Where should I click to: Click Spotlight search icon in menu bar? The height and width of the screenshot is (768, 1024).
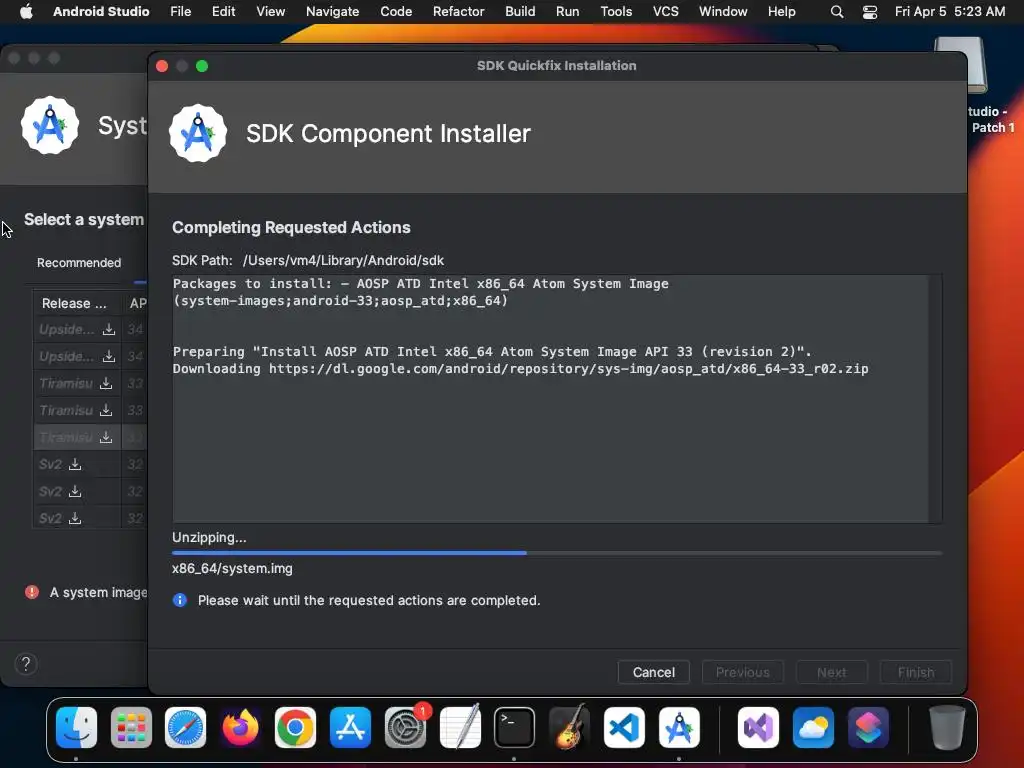837,12
